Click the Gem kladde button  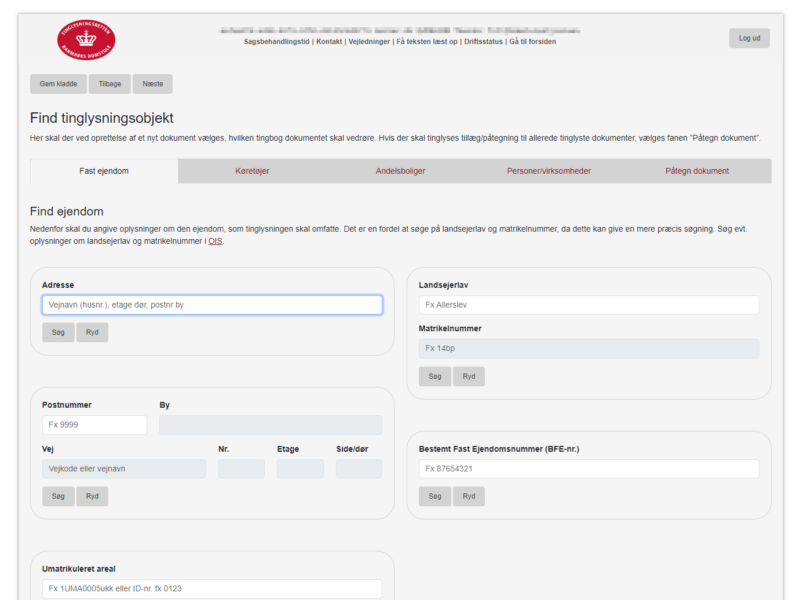pos(58,84)
